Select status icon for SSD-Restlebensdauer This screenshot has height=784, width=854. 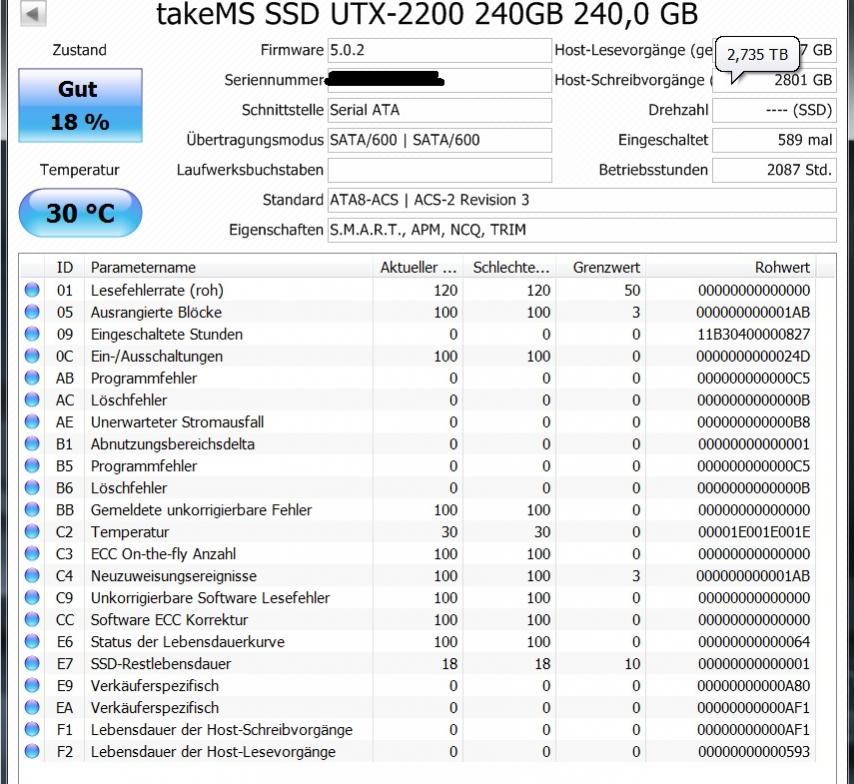(32, 664)
